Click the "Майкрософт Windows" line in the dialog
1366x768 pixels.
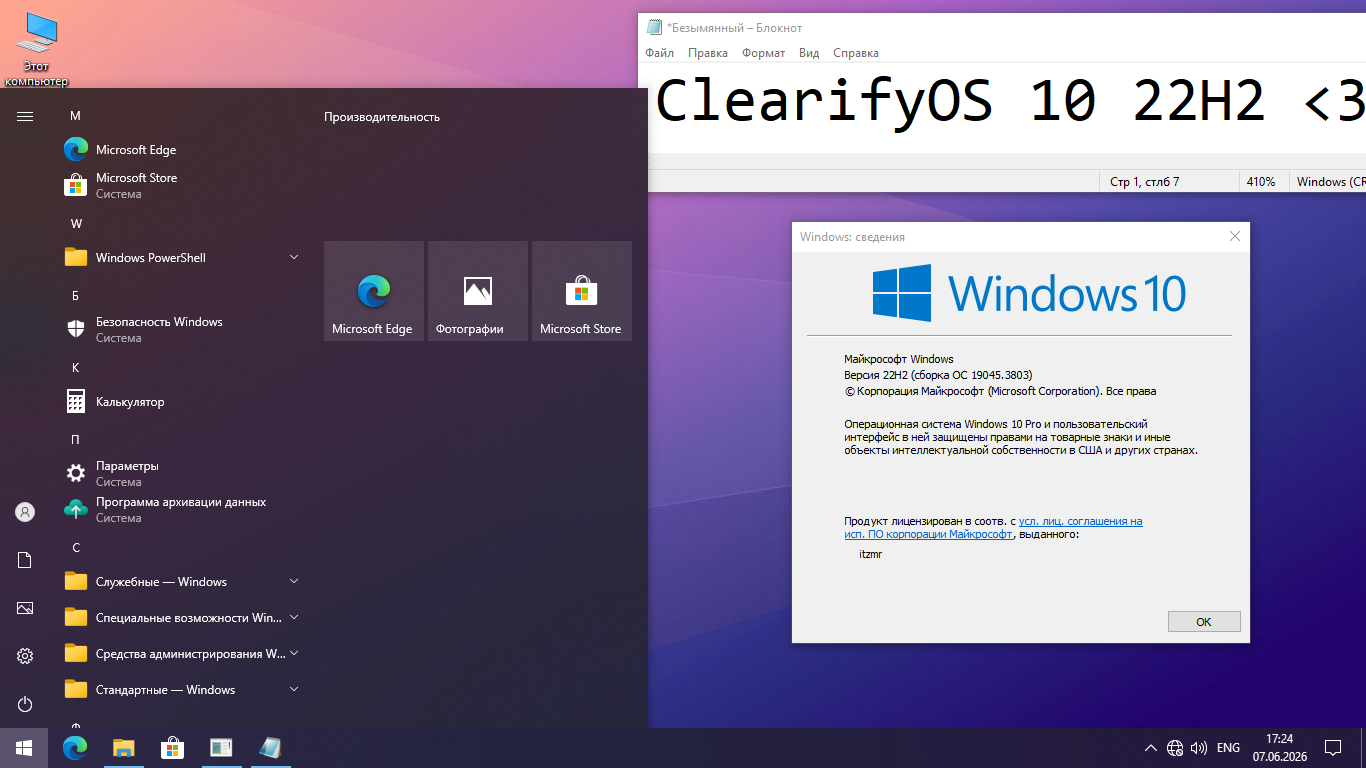pyautogui.click(x=899, y=359)
